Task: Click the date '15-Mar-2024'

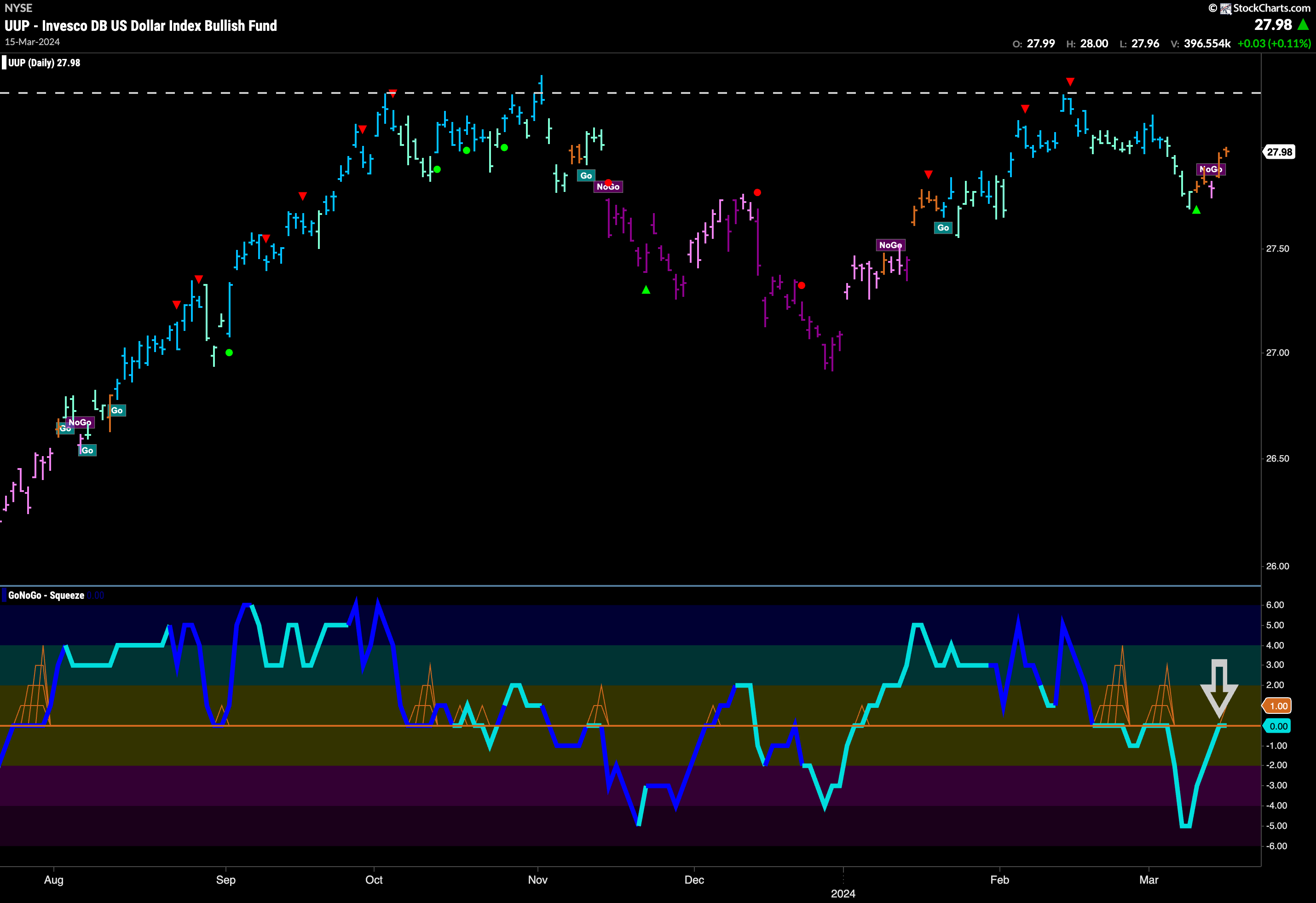Action: pyautogui.click(x=32, y=42)
